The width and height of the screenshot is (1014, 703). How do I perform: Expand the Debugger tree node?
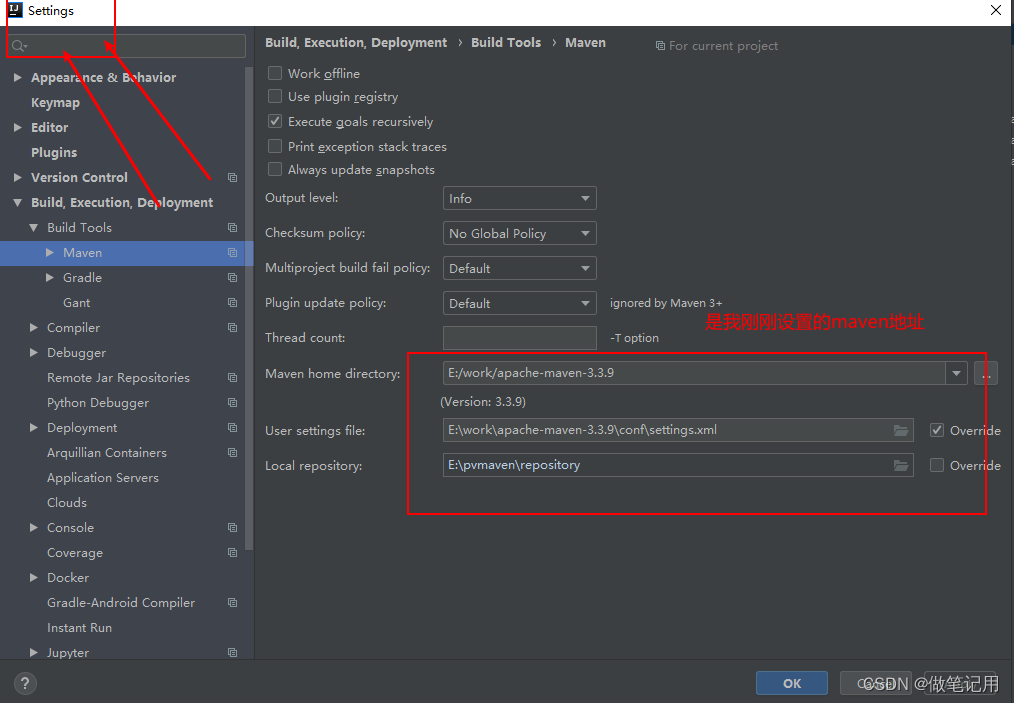point(34,352)
